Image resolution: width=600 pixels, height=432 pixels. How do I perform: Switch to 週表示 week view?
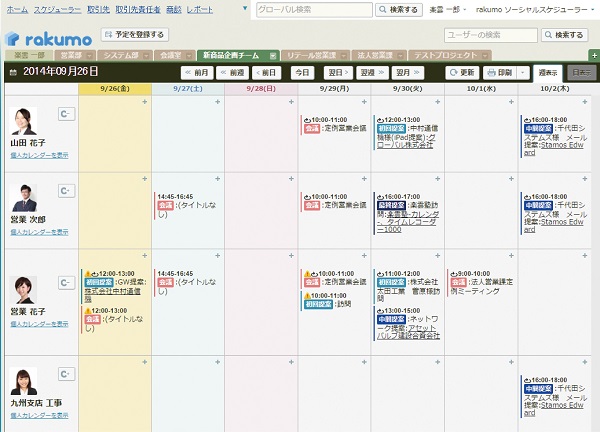point(547,73)
